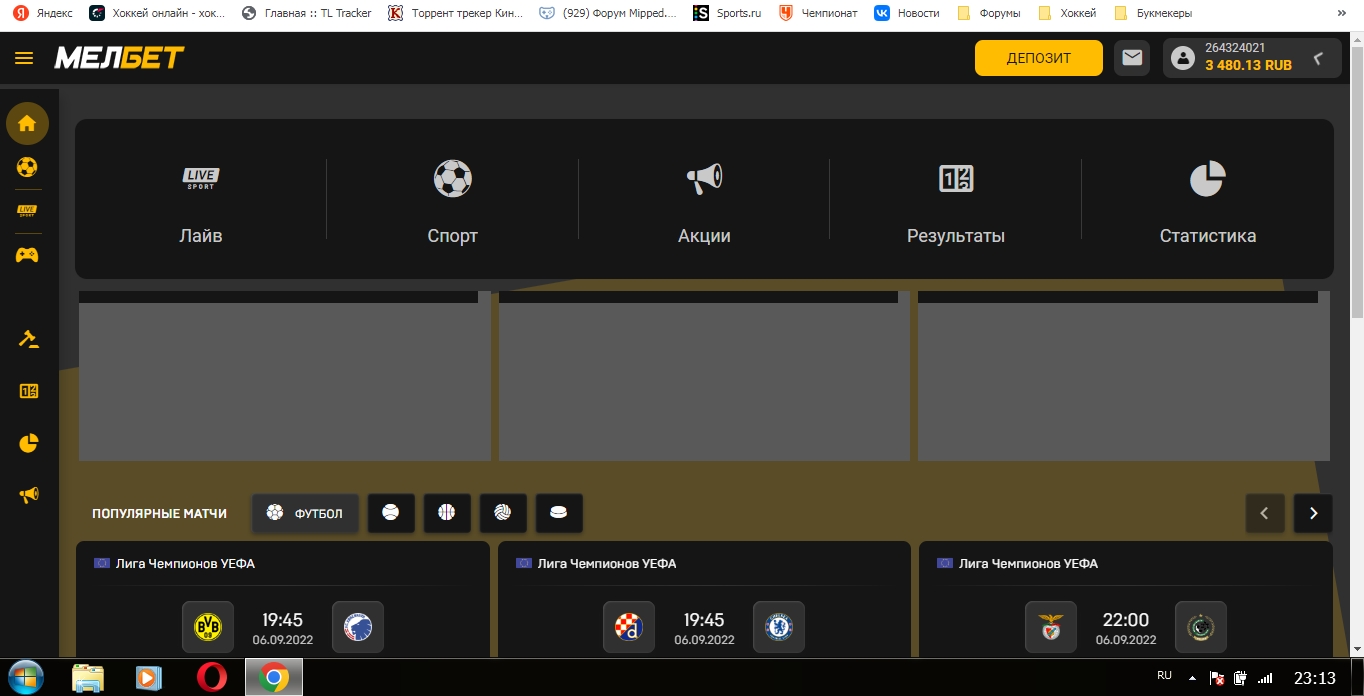Open first Лига Чемпионов УЕФА card title
Screen dimensions: 1364x696
pyautogui.click(x=185, y=564)
